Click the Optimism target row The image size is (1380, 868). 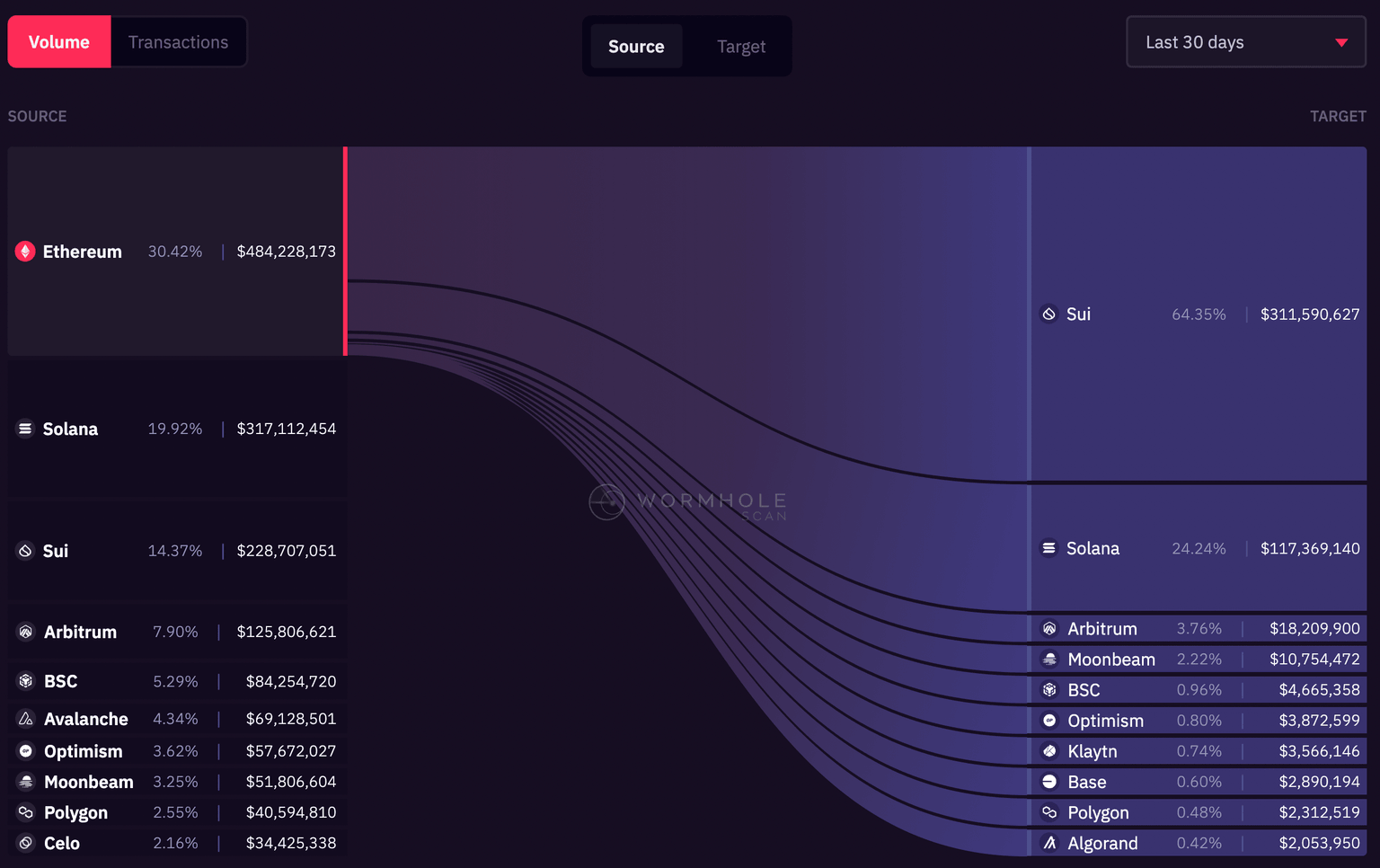tap(1199, 721)
